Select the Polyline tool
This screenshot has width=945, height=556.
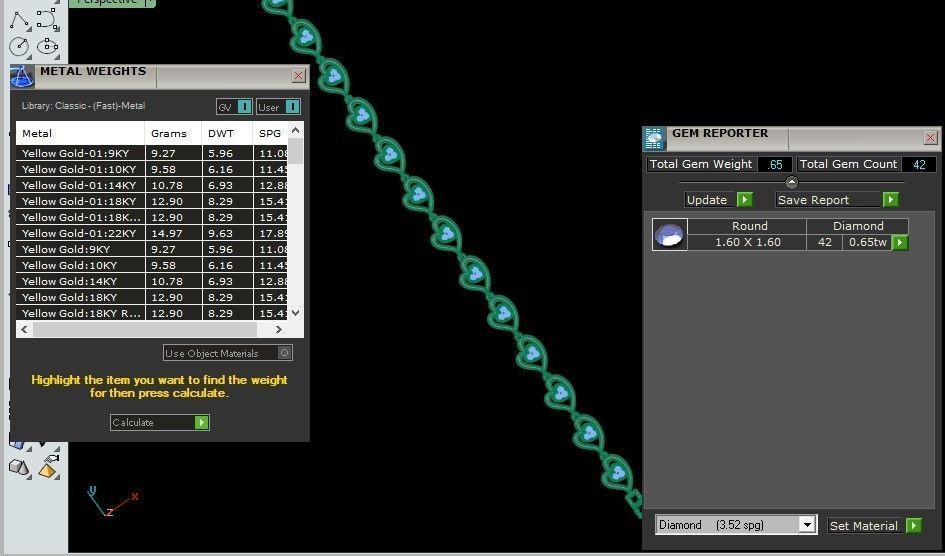point(20,20)
